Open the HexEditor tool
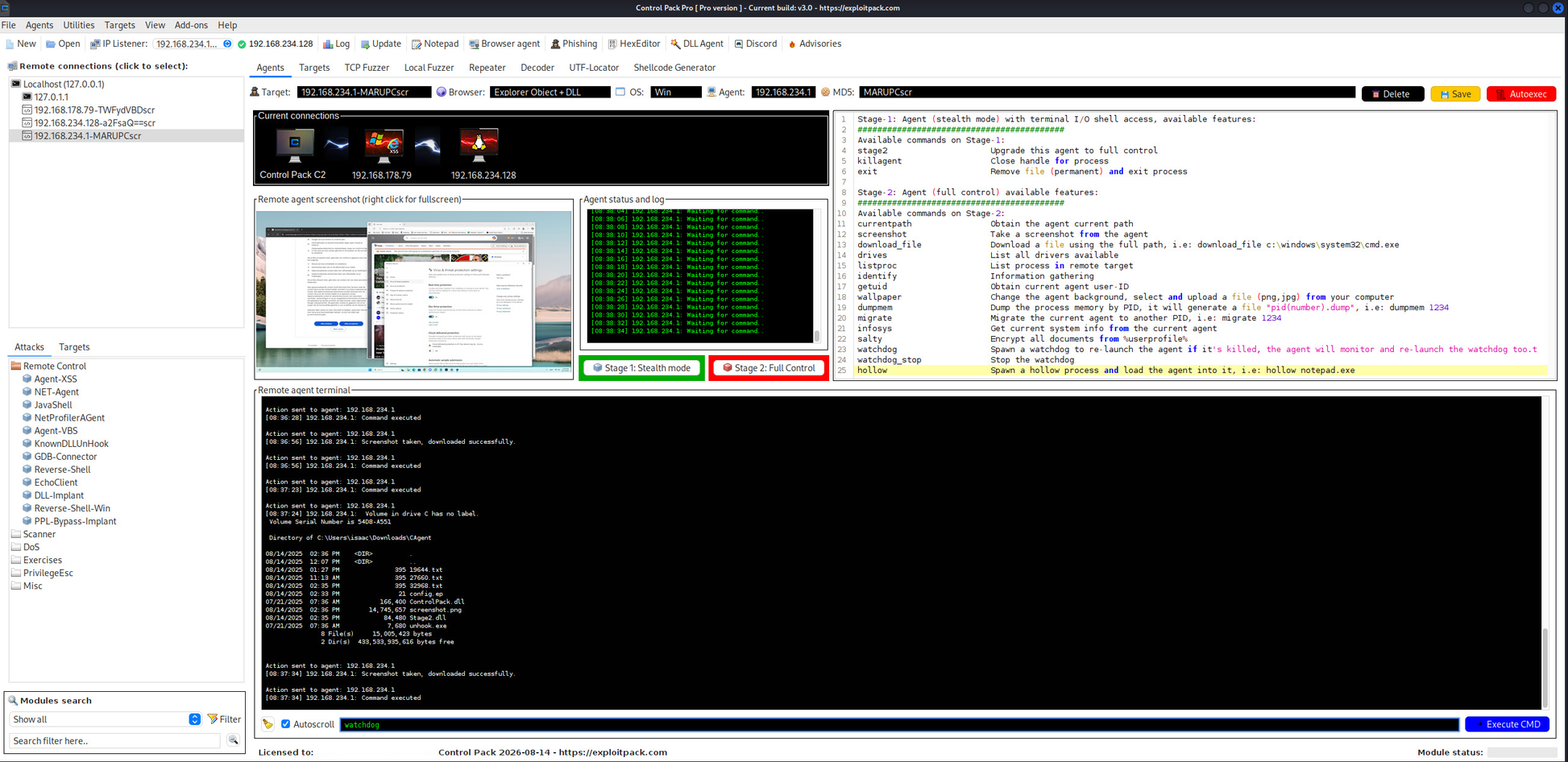Viewport: 1568px width, 762px height. pos(633,44)
